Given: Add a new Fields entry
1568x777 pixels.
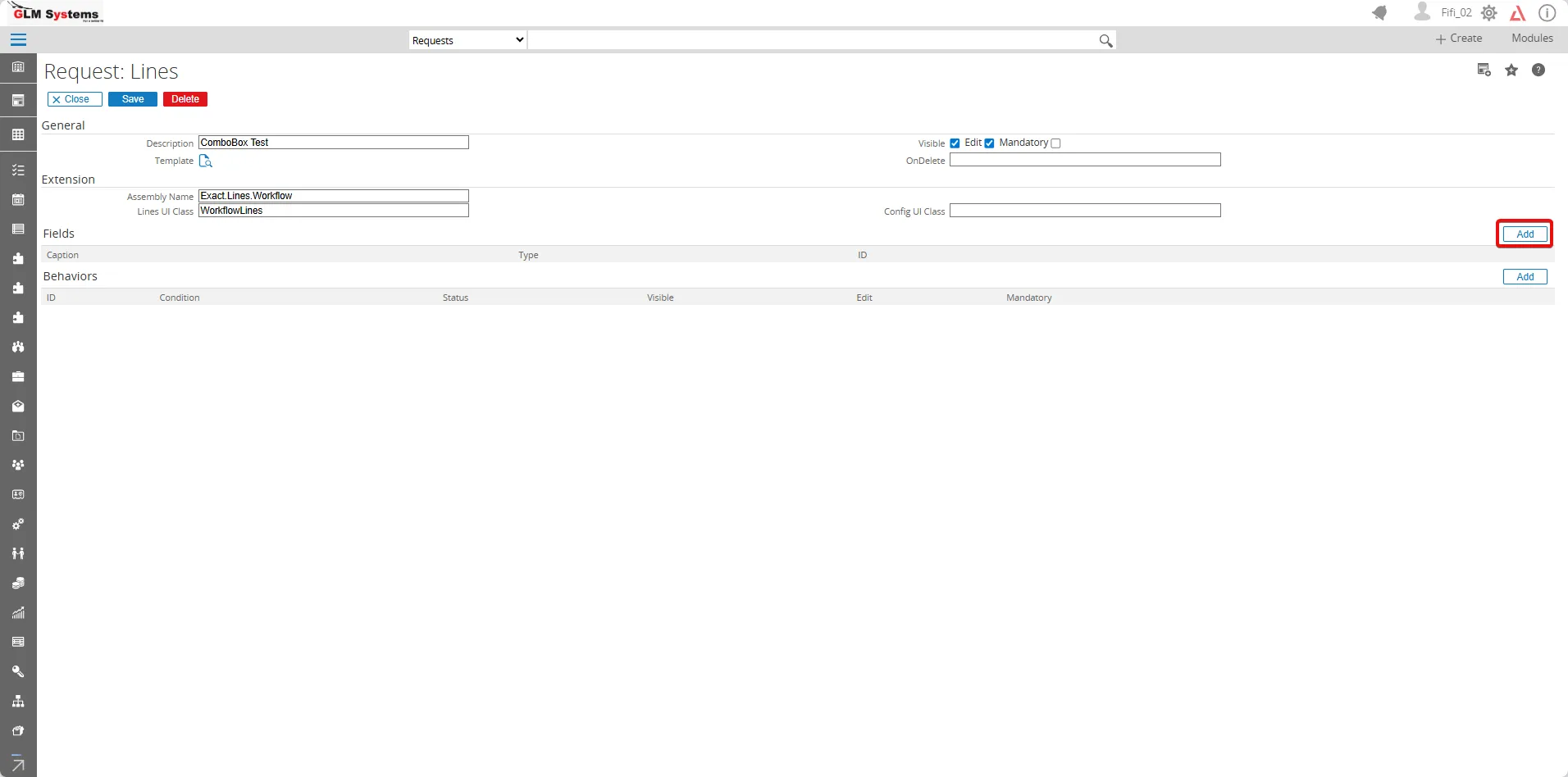Looking at the screenshot, I should pyautogui.click(x=1525, y=234).
